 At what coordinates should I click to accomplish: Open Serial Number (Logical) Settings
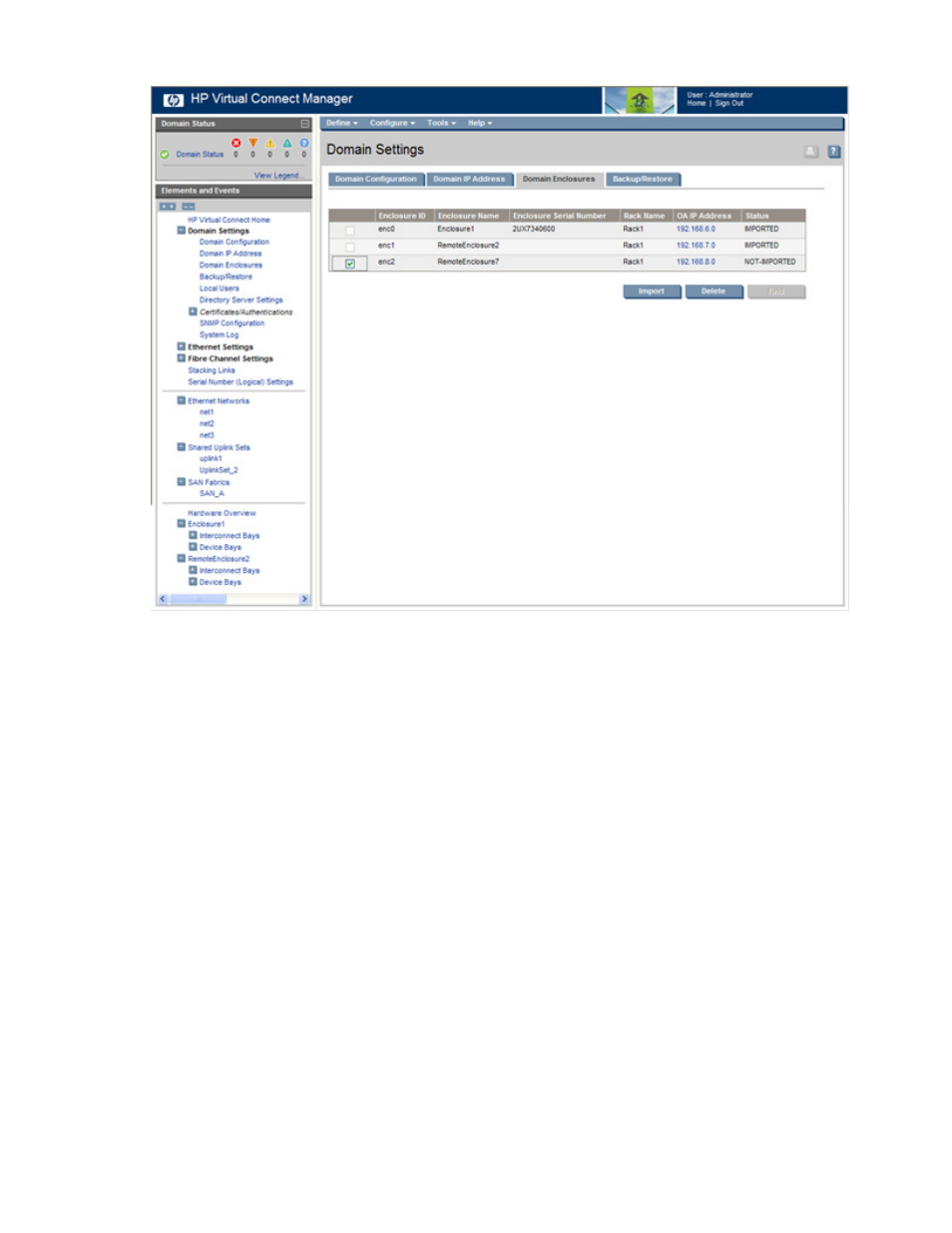tap(240, 382)
